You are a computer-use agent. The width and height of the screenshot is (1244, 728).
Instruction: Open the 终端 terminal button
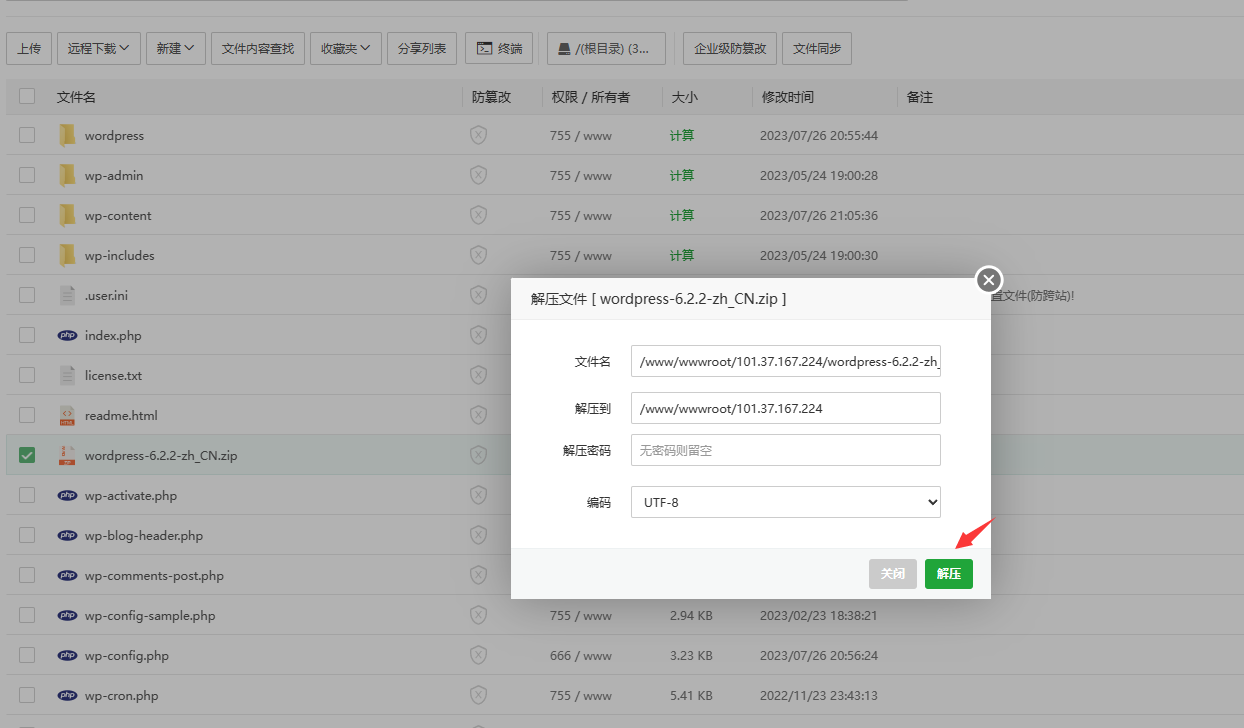(x=499, y=48)
